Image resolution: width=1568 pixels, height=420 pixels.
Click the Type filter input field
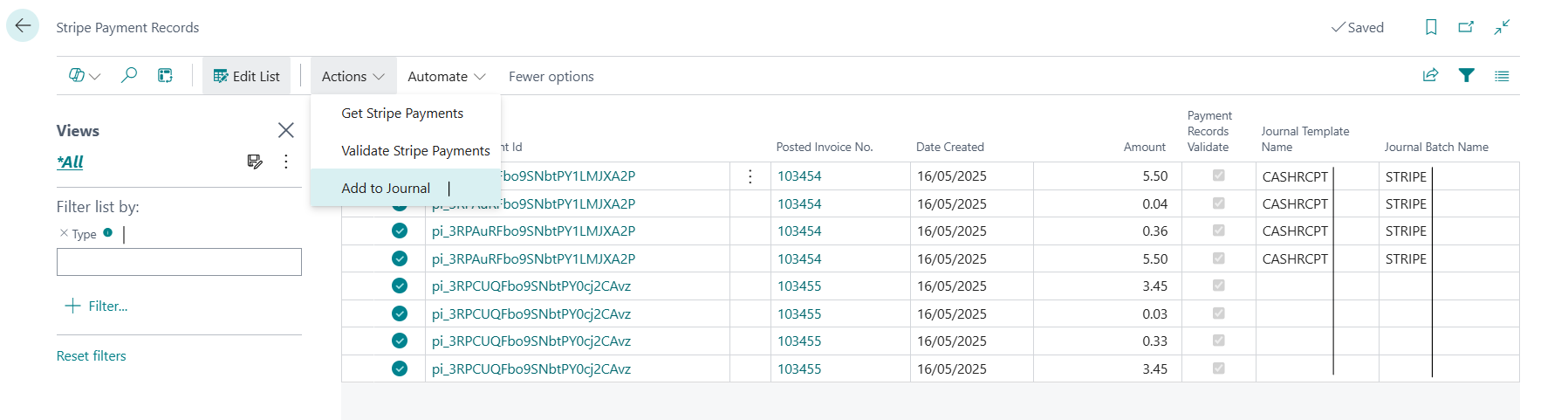point(179,262)
